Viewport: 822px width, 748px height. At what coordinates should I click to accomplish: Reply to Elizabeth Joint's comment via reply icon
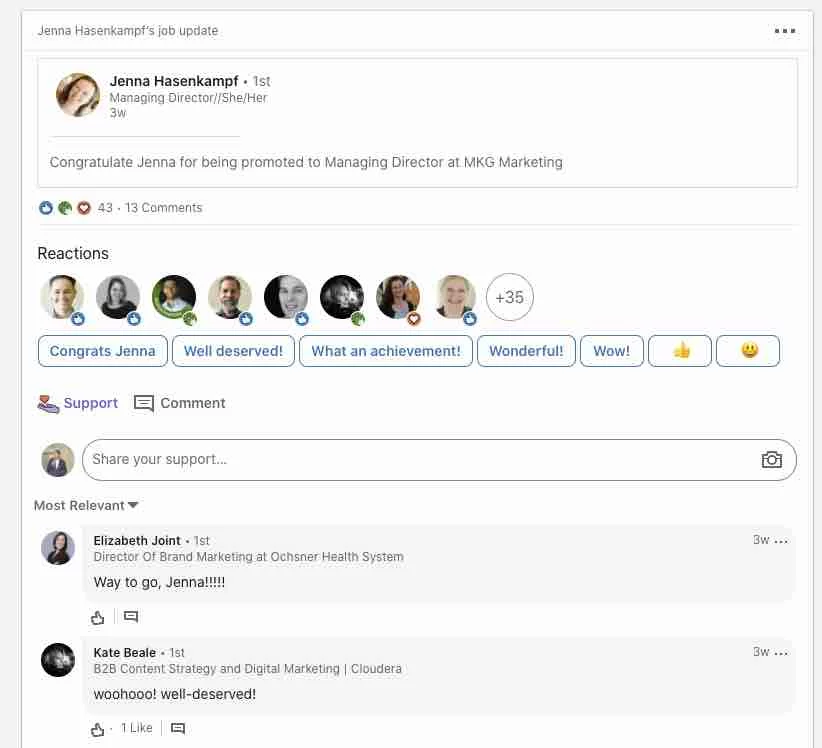point(130,617)
